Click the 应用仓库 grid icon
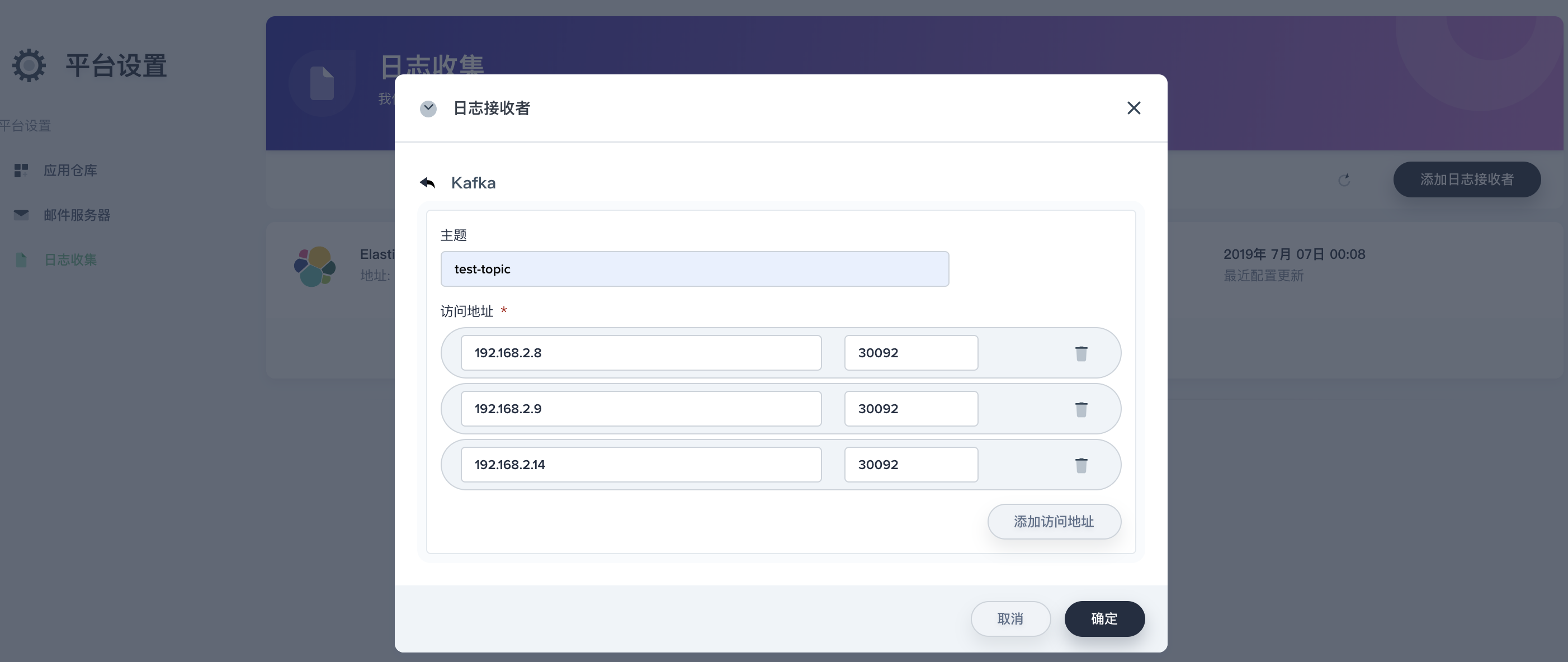This screenshot has height=662, width=1568. pos(21,171)
